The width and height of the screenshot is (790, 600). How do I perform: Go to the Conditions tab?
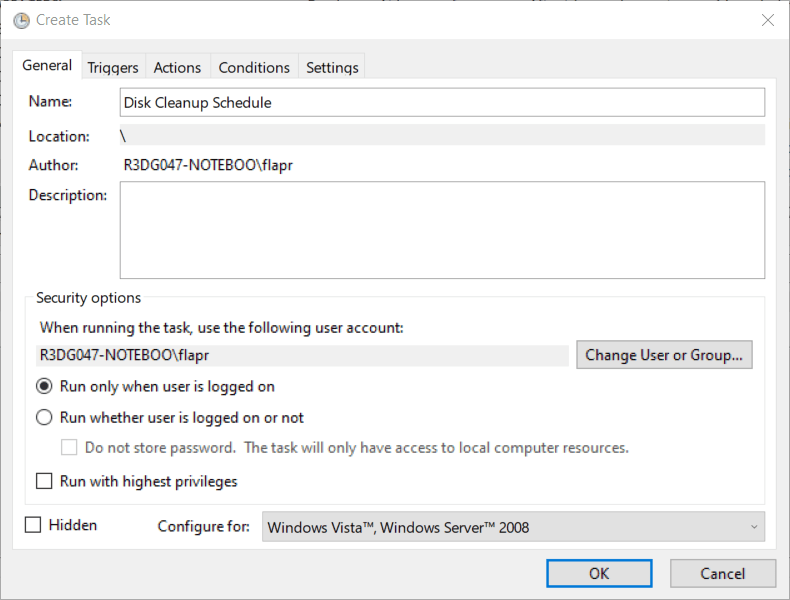click(254, 67)
